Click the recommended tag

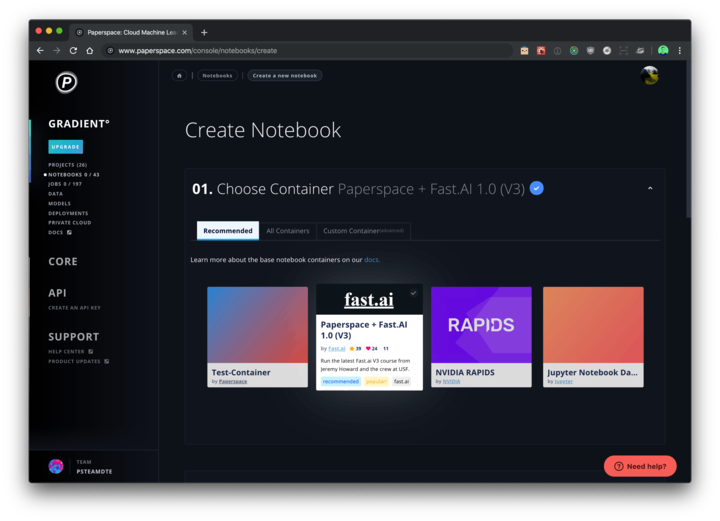pos(340,381)
